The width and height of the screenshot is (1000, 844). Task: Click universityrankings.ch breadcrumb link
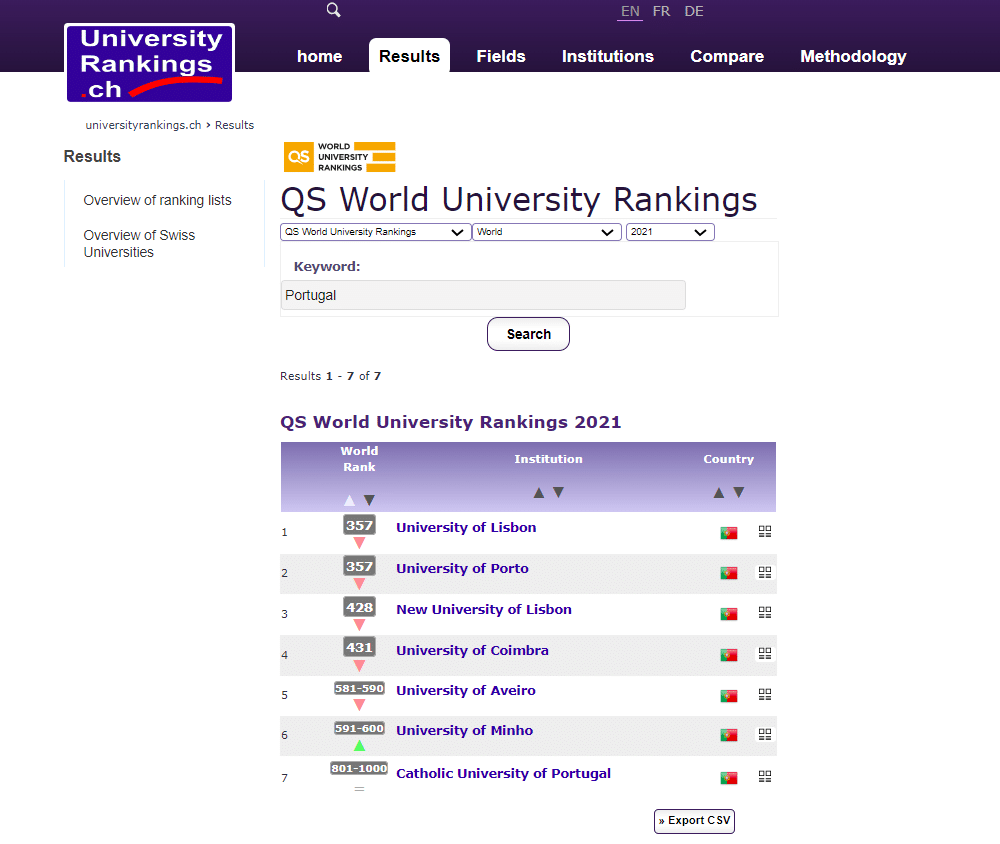[143, 125]
